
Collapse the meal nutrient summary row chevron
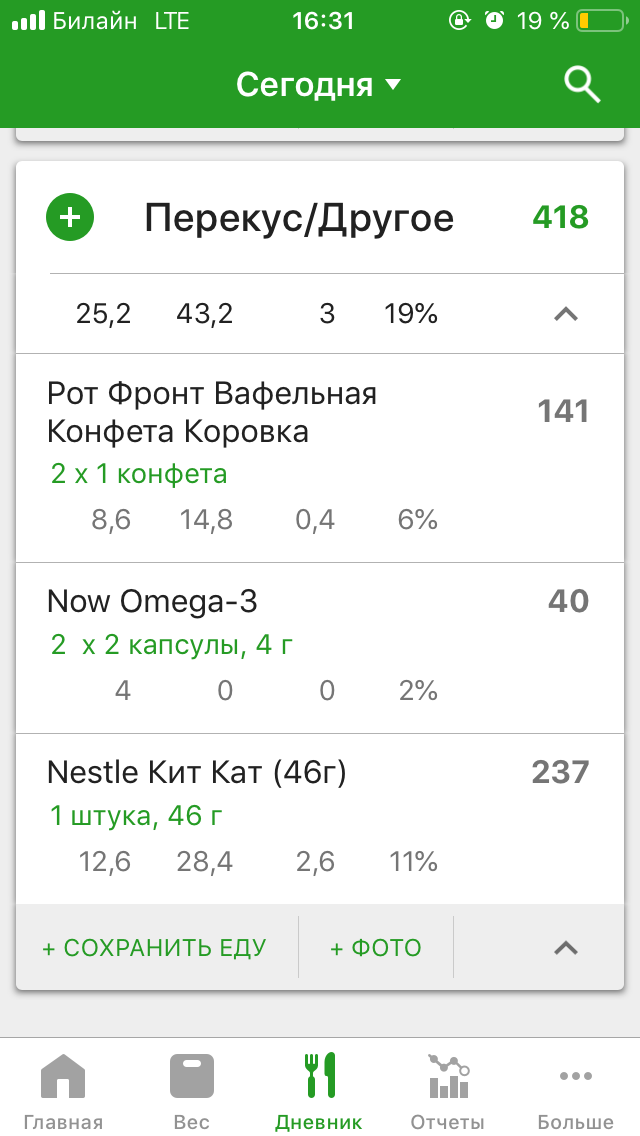click(x=566, y=314)
